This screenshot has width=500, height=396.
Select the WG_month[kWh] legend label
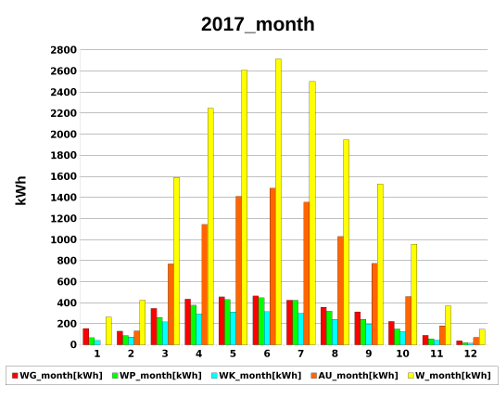(61, 376)
